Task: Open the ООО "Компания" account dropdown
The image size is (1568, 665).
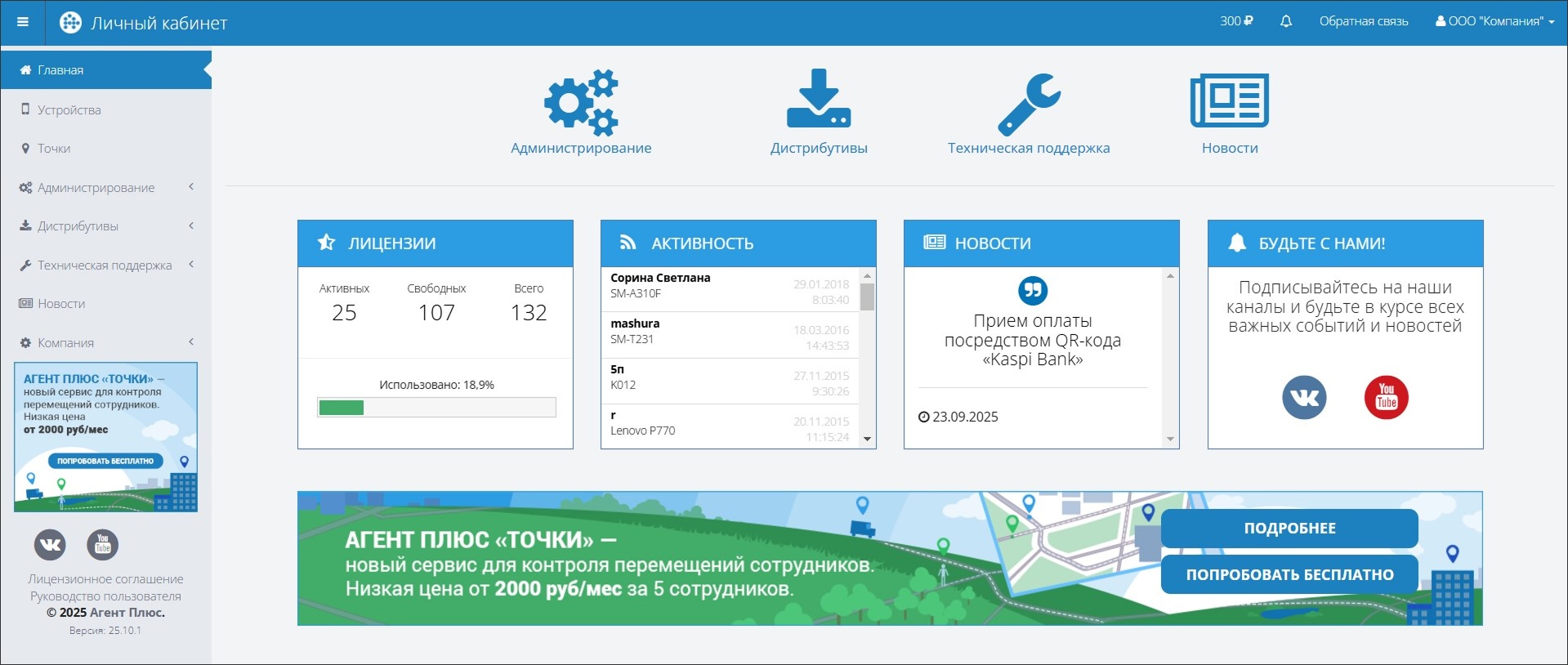Action: click(x=1494, y=21)
